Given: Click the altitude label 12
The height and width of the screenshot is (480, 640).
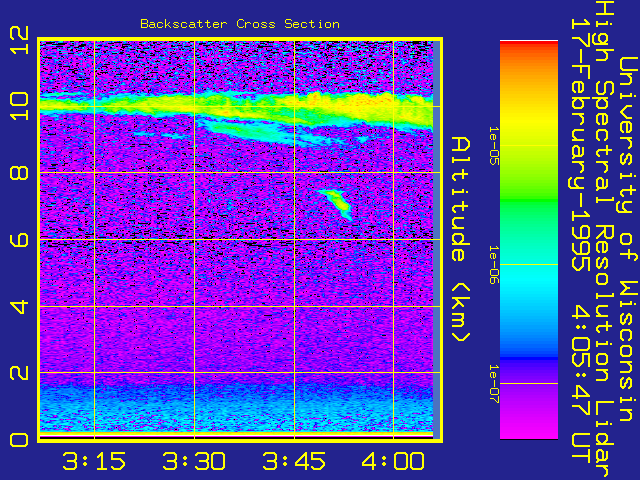Looking at the screenshot, I should coord(19,40).
